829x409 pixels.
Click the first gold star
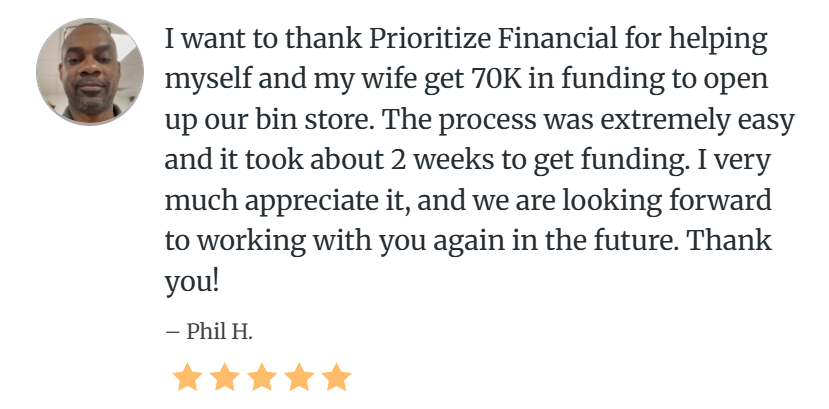pyautogui.click(x=188, y=377)
